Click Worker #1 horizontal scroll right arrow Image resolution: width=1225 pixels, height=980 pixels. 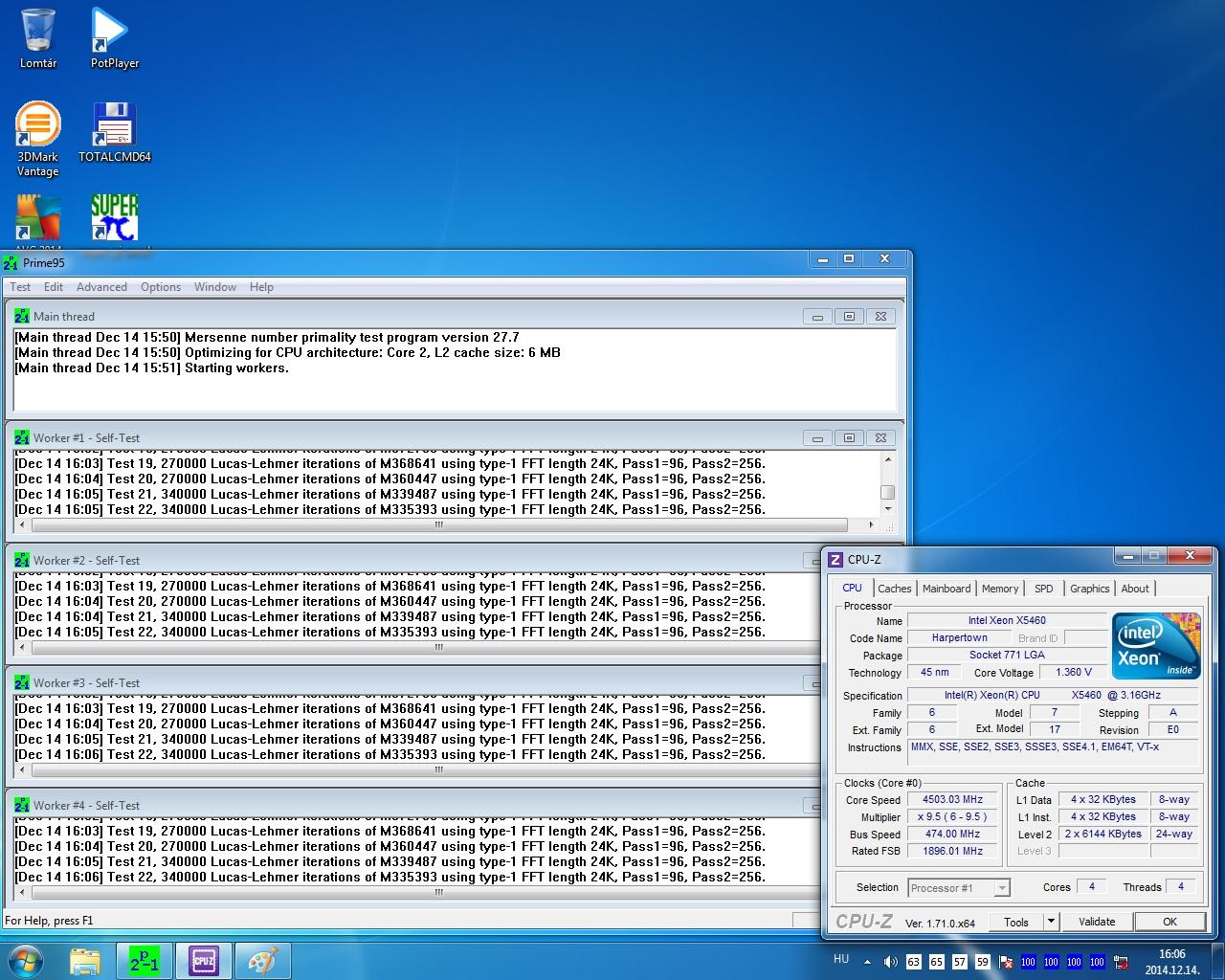(871, 524)
